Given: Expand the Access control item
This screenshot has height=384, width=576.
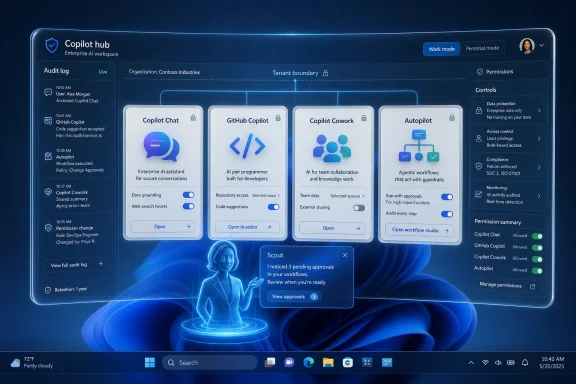Looking at the screenshot, I should tap(539, 139).
